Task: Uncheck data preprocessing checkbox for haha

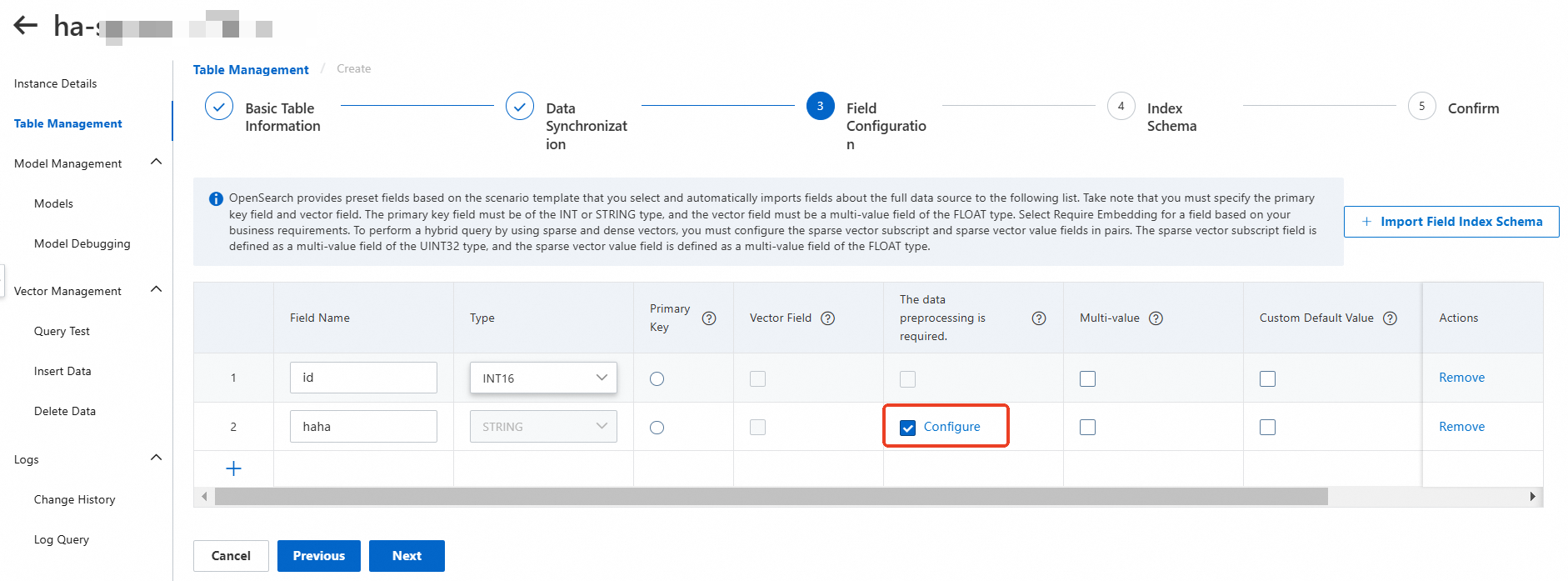Action: point(908,428)
